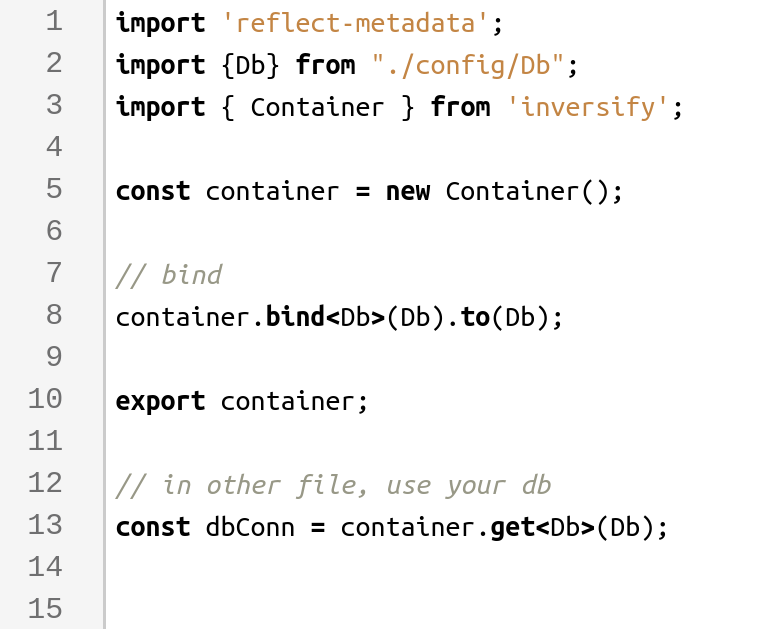This screenshot has width=783, height=629.
Task: Click the dbConn variable name
Action: pos(250,527)
